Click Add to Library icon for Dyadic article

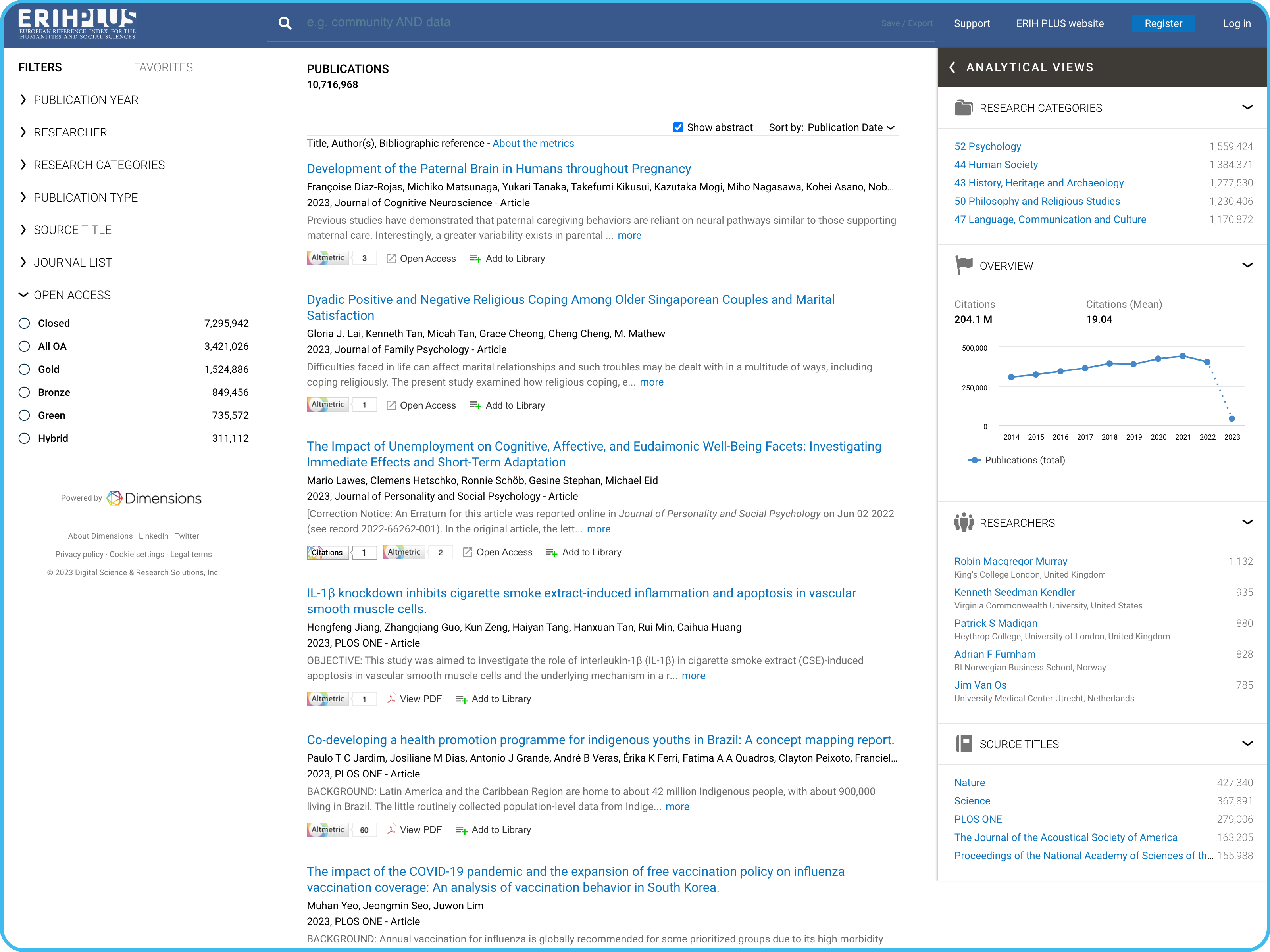point(475,405)
